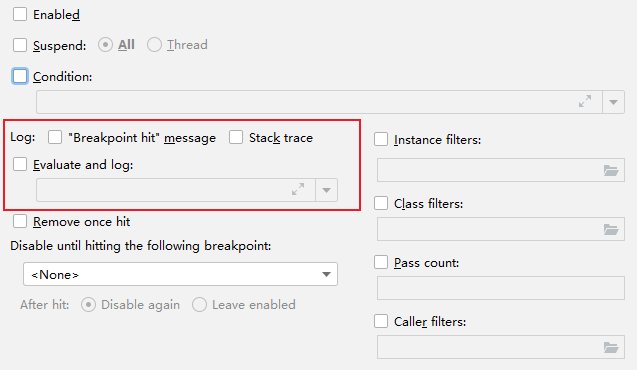Check the Instance filters box
The image size is (637, 370).
pos(381,139)
